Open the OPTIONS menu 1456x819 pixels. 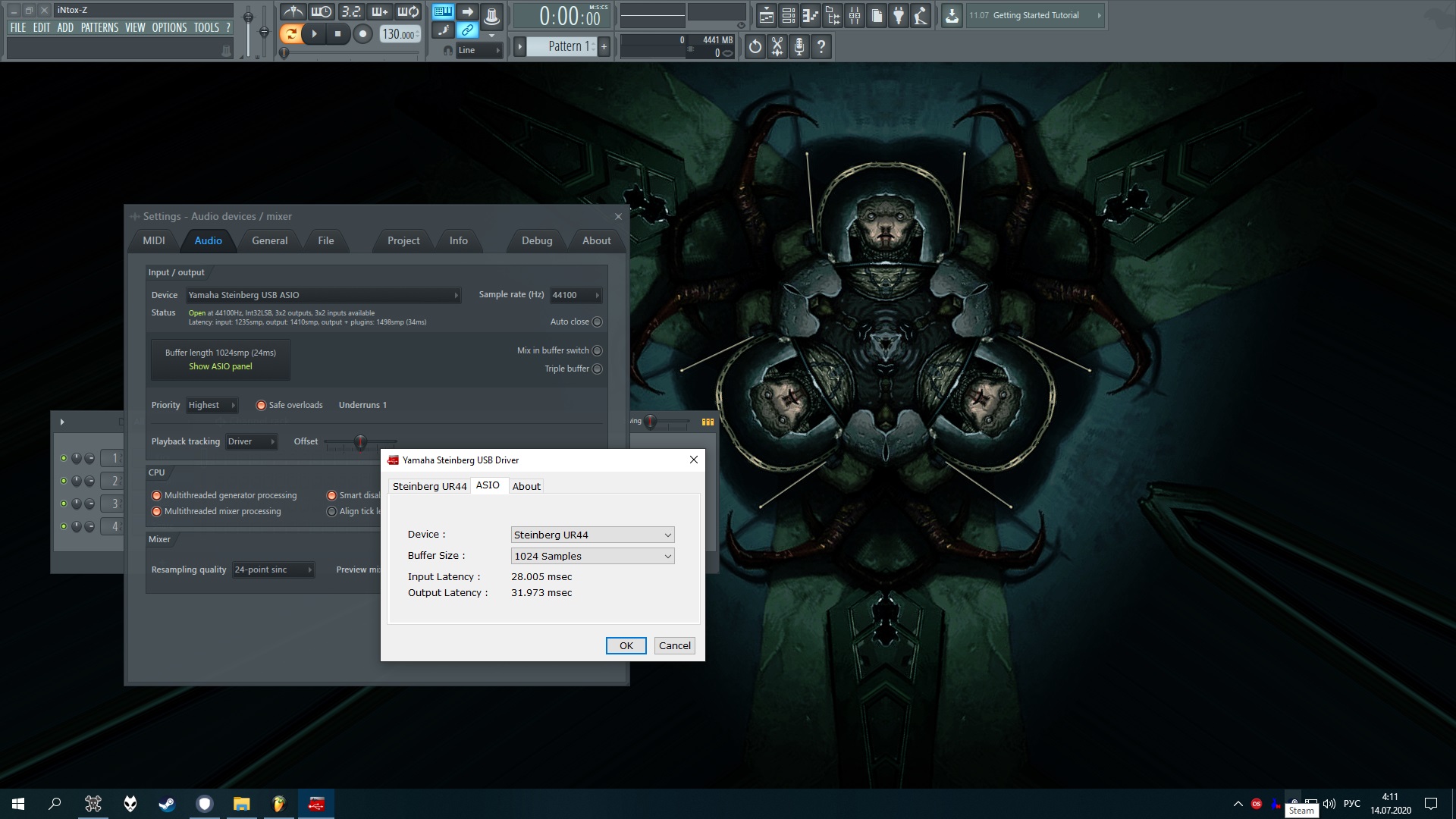click(169, 27)
